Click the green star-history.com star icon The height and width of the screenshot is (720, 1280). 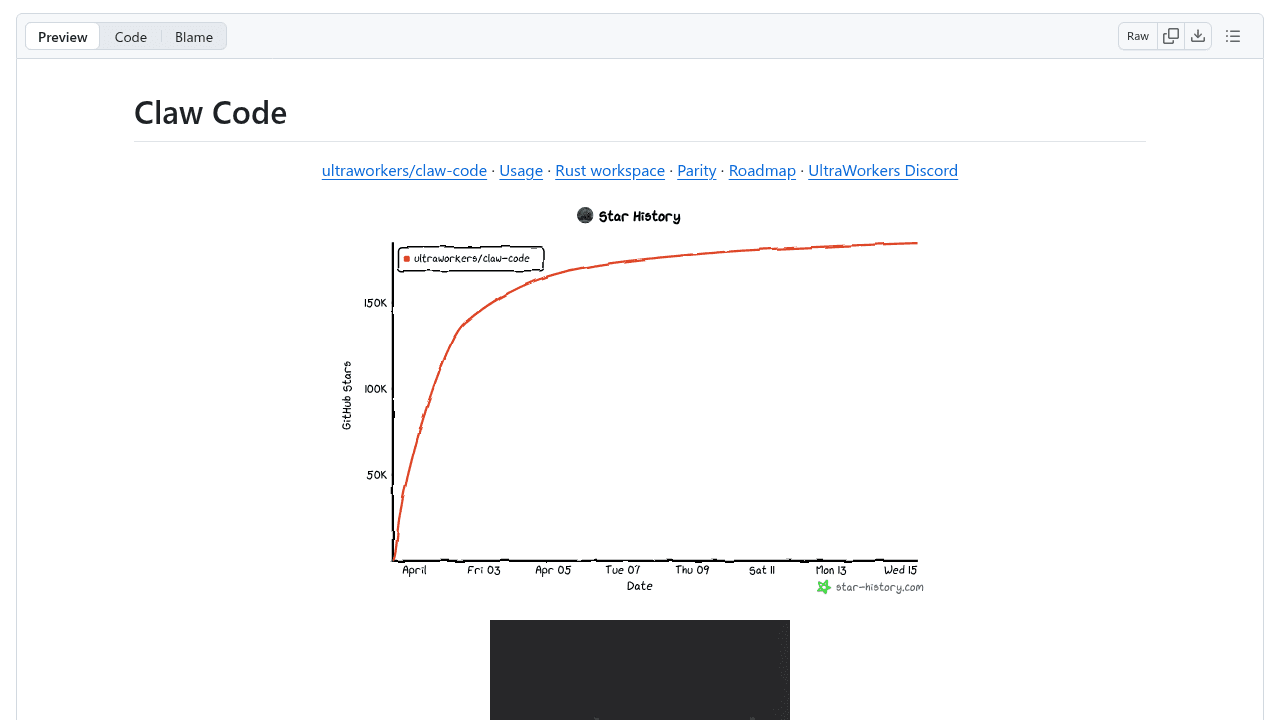click(824, 587)
